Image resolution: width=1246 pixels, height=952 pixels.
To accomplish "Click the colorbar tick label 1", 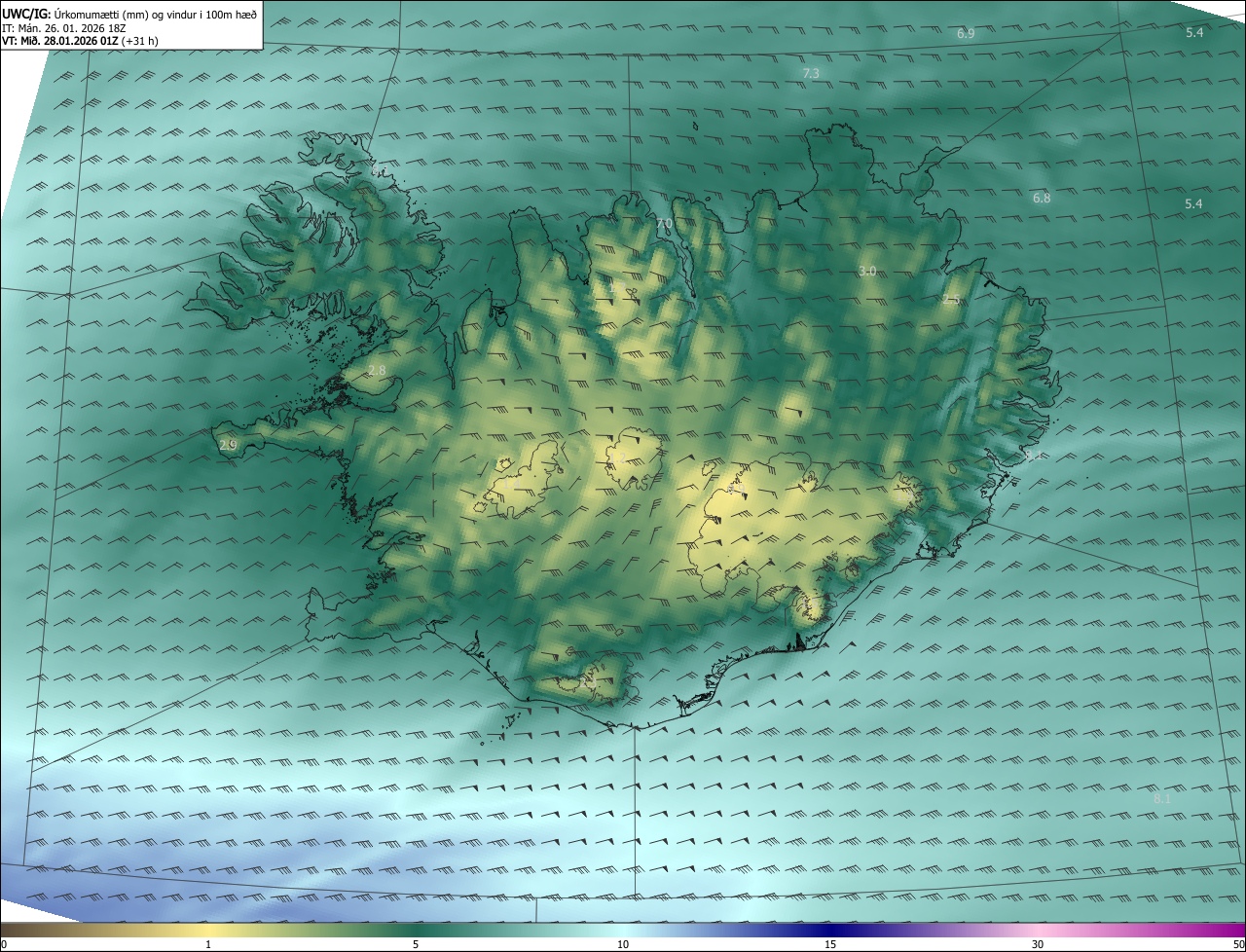I will (208, 944).
